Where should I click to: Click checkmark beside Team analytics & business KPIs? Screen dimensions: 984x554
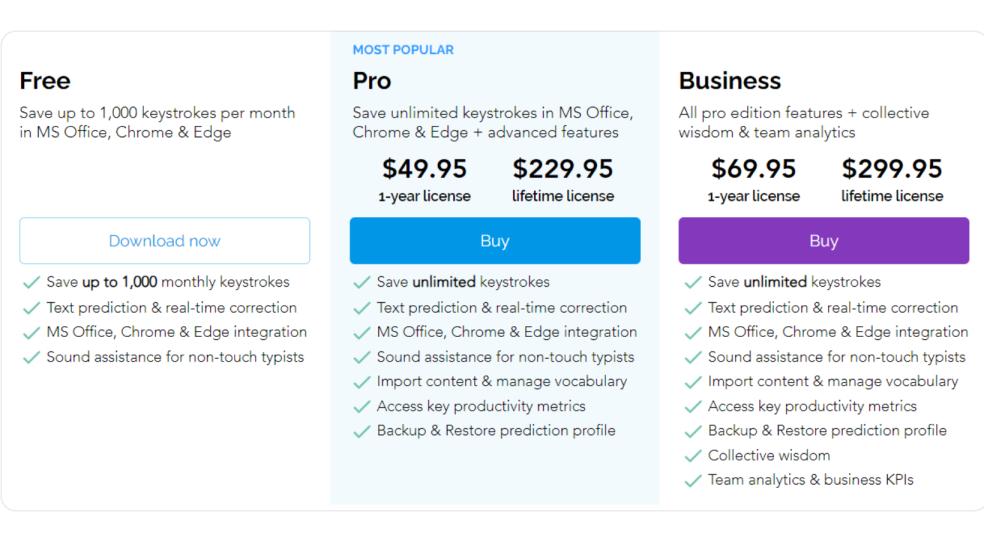pos(692,480)
